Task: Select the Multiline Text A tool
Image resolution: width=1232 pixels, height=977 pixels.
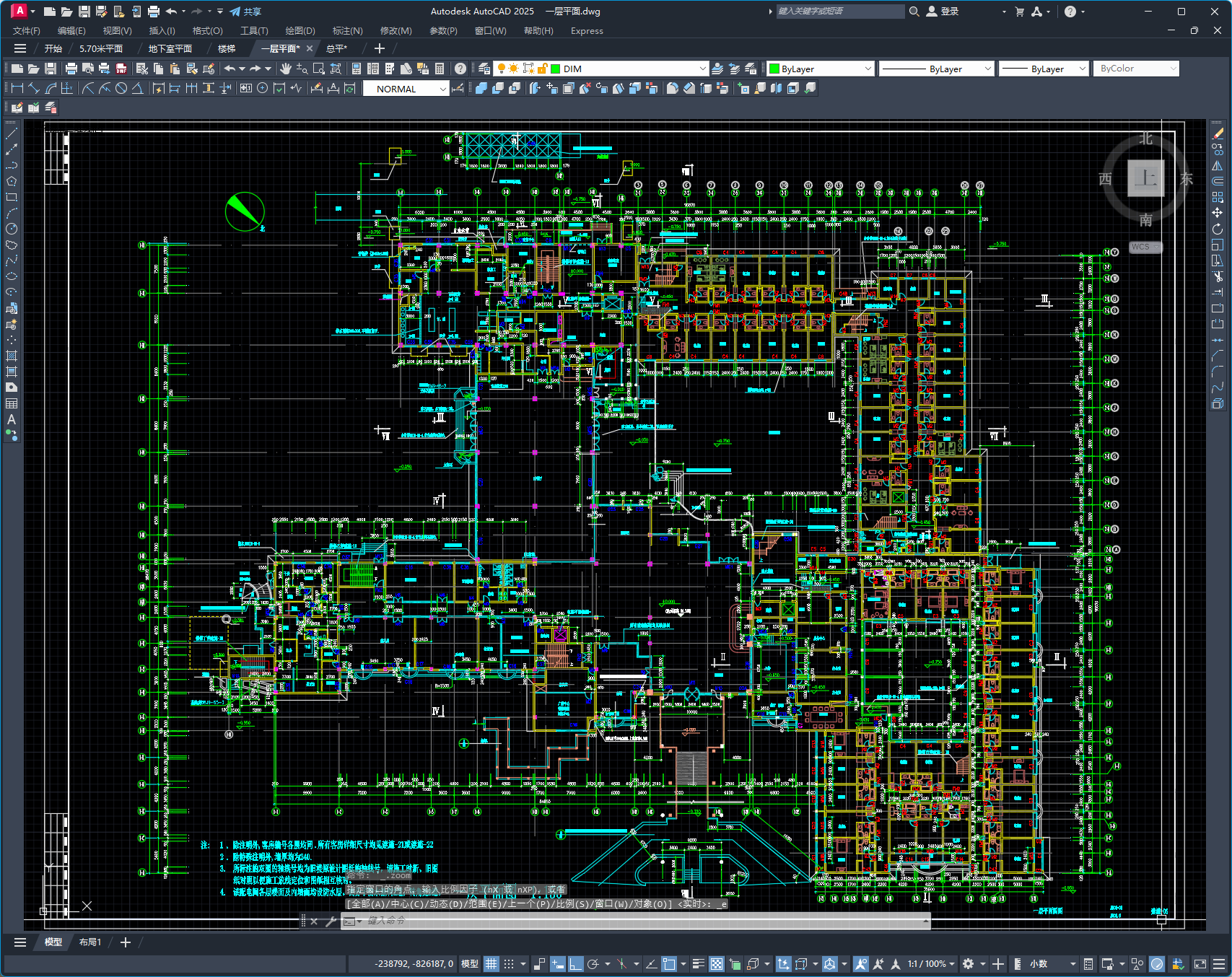Action: coord(12,419)
